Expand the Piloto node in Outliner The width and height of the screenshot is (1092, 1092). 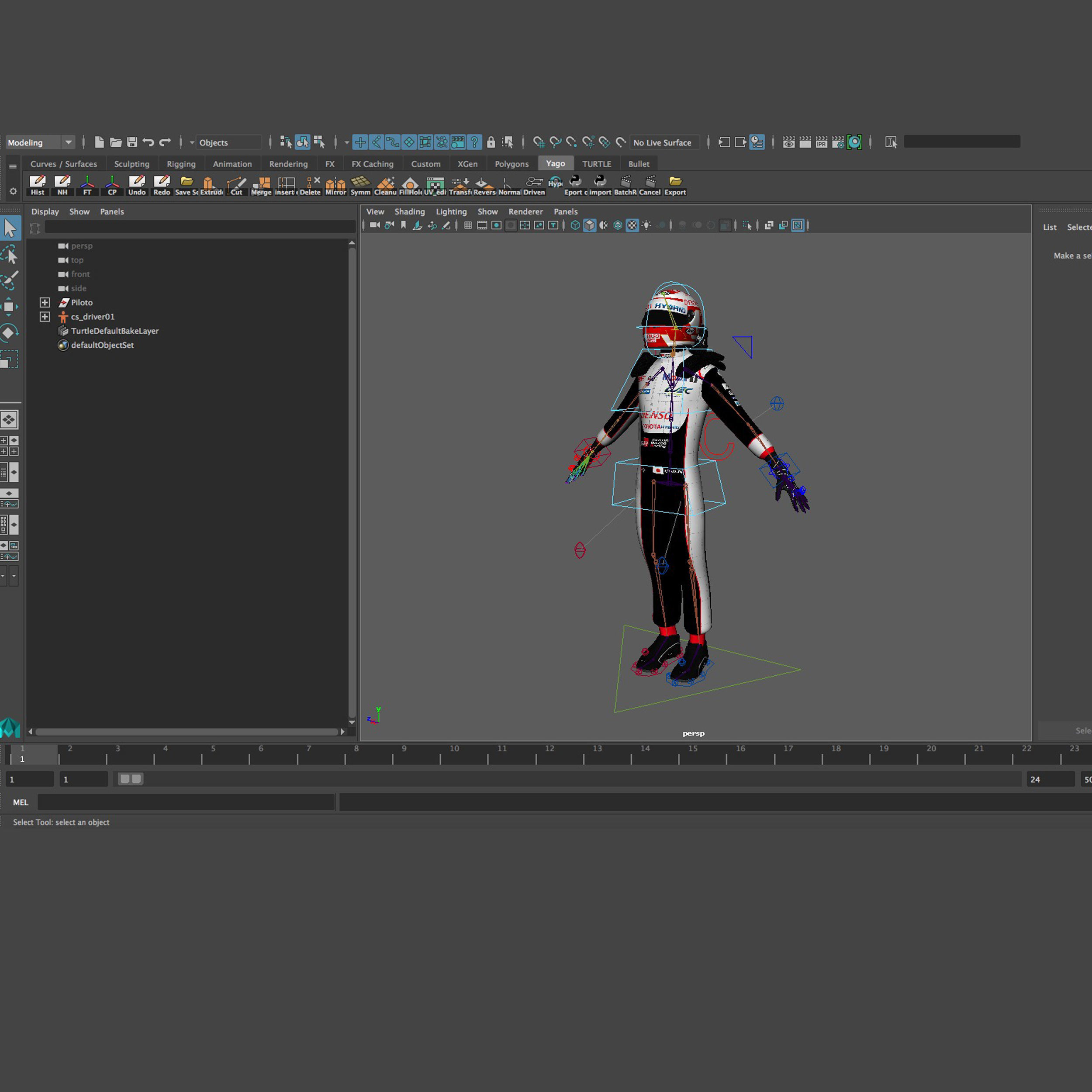click(45, 302)
